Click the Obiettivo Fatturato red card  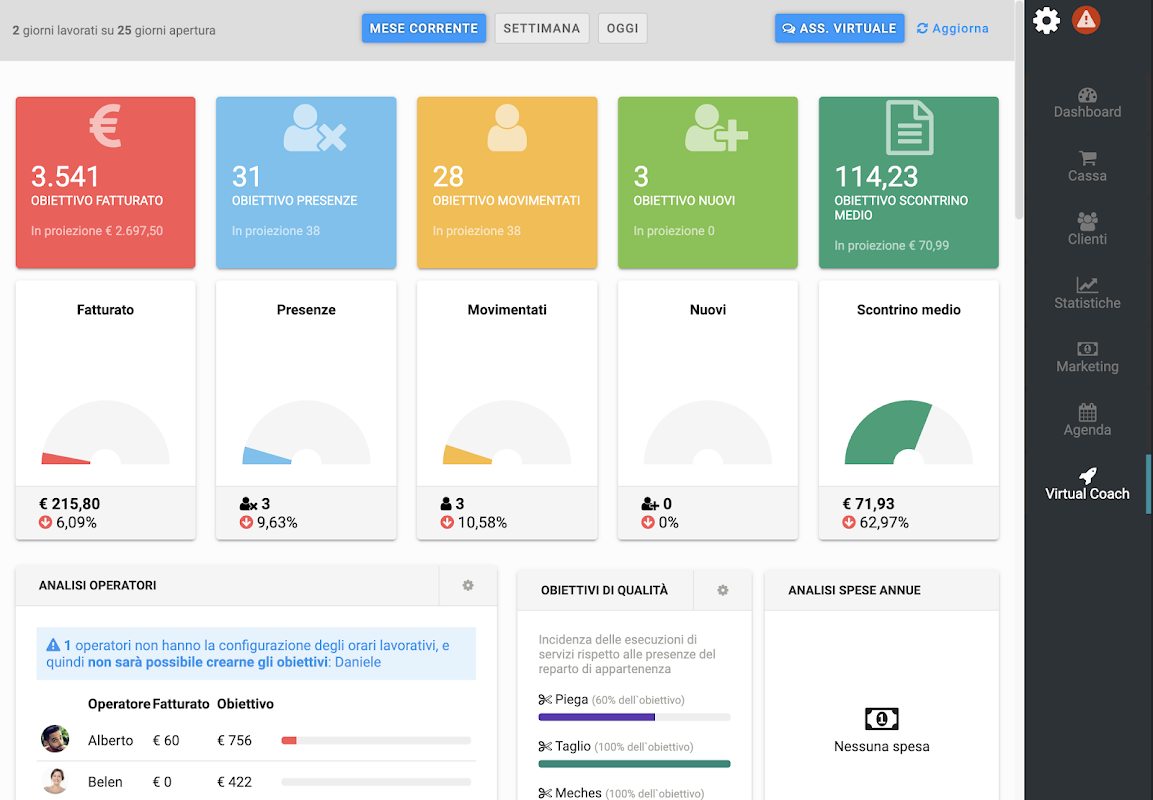coord(105,182)
